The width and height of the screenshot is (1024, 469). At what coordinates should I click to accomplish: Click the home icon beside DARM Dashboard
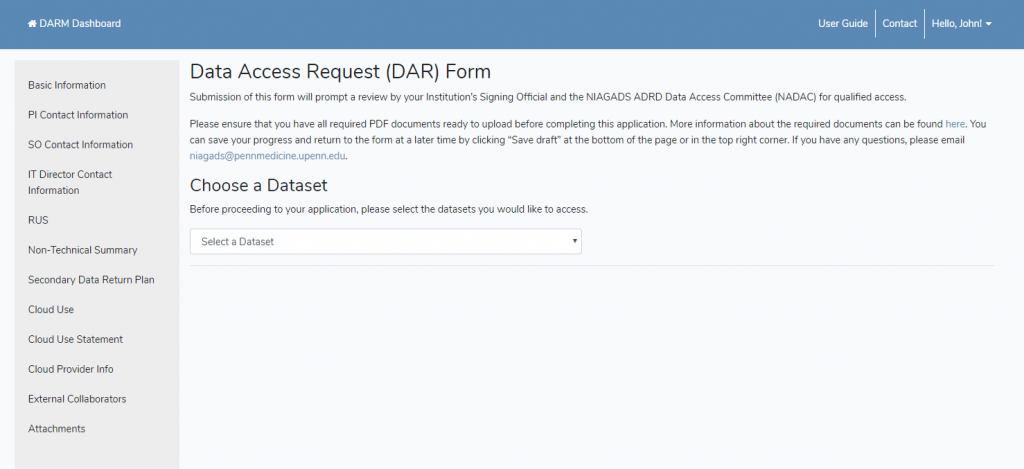(x=31, y=23)
